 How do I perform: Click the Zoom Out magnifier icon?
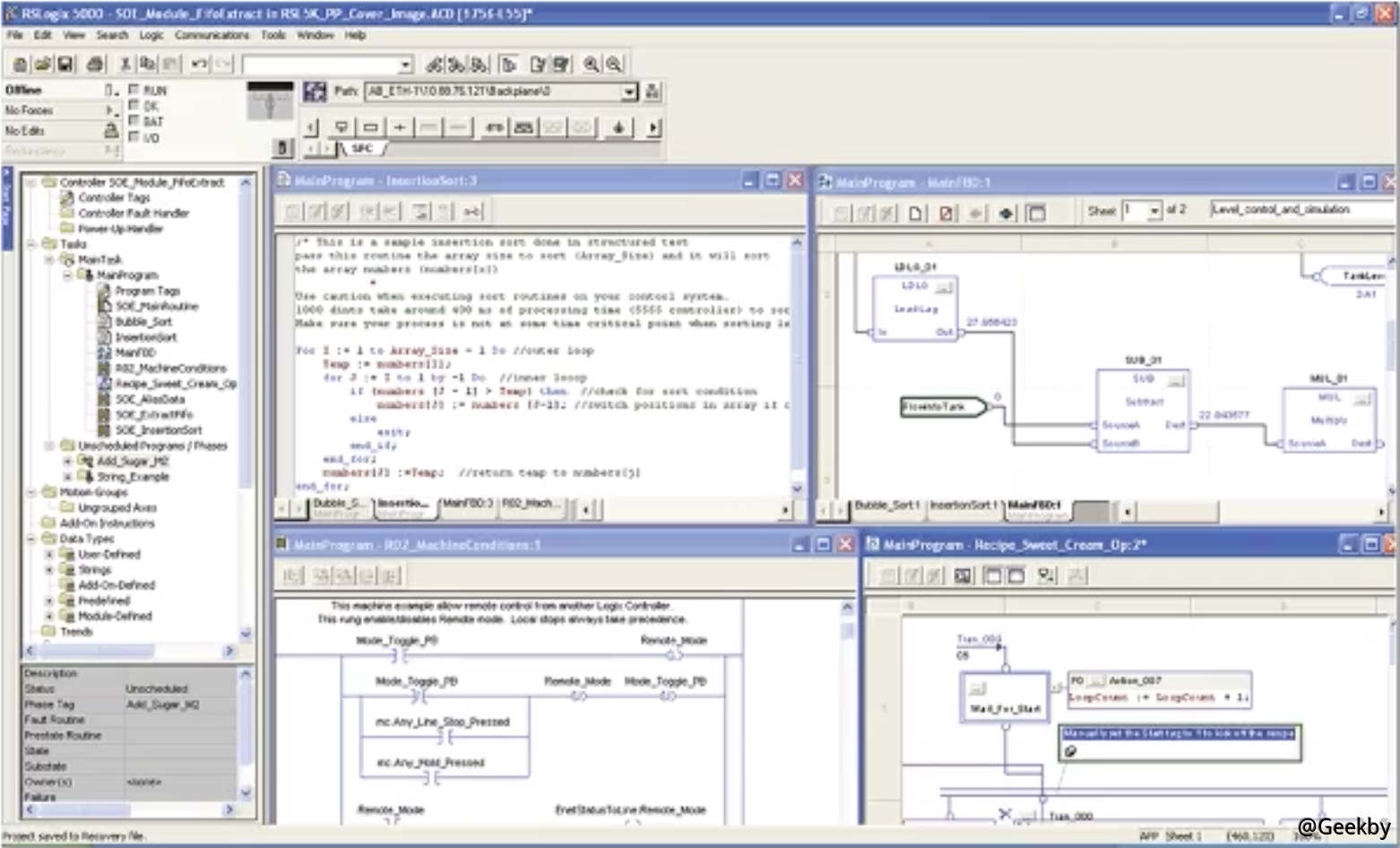[614, 64]
